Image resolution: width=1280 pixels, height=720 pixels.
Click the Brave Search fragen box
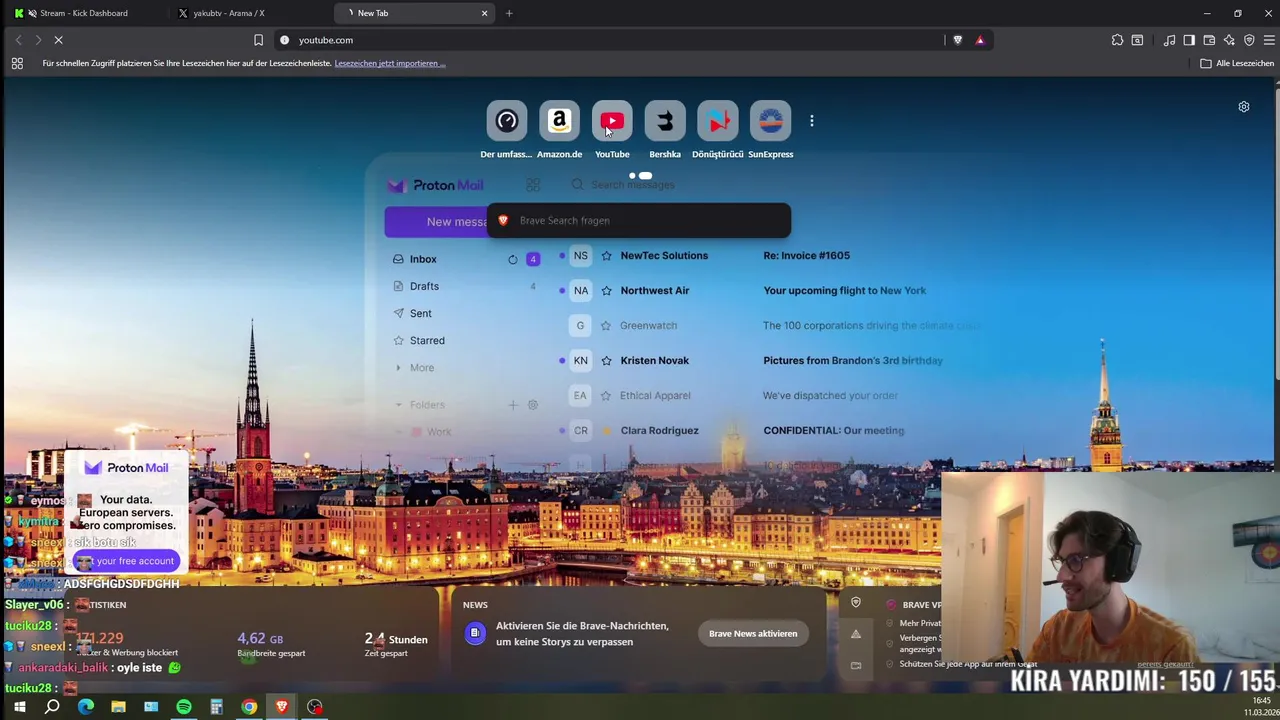pos(639,221)
